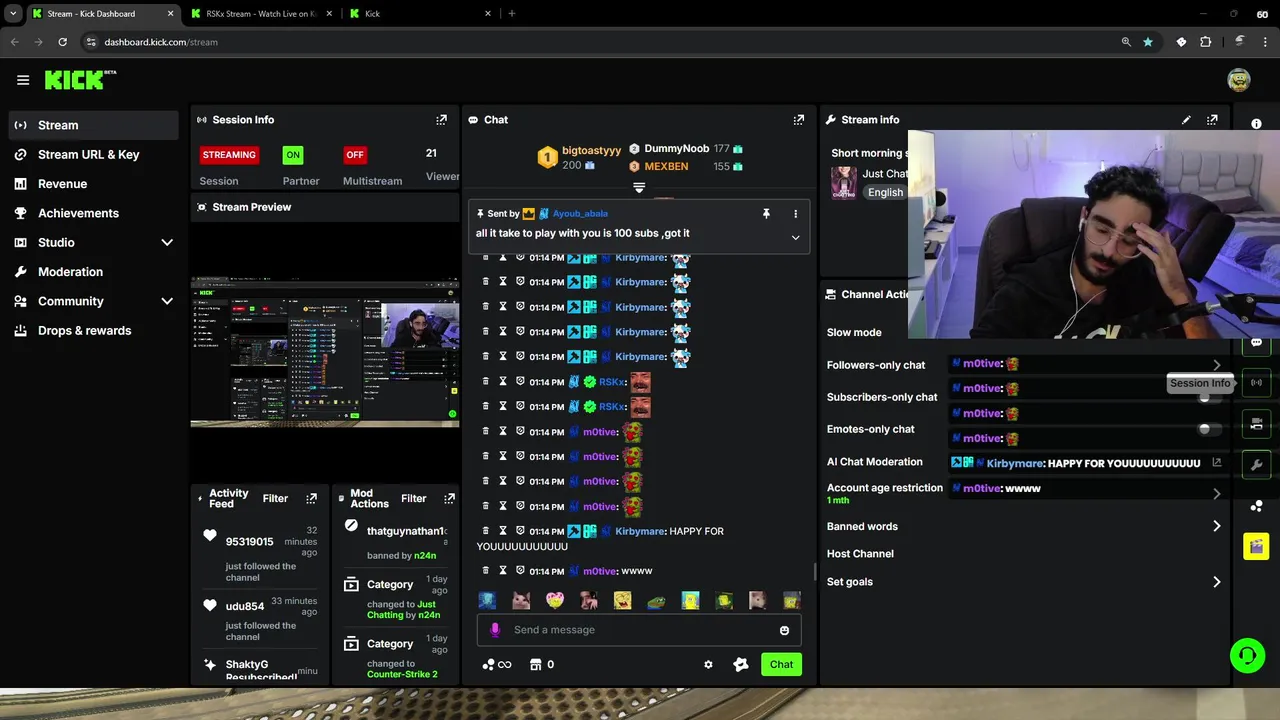Open the yellow clip icon in rail
The width and height of the screenshot is (1280, 720).
pyautogui.click(x=1257, y=546)
